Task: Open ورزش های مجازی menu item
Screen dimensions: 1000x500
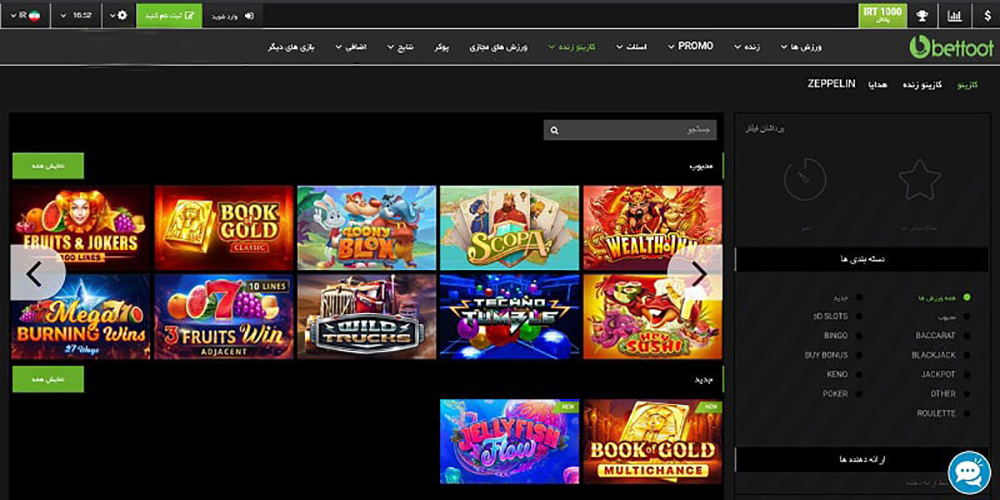Action: tap(499, 48)
